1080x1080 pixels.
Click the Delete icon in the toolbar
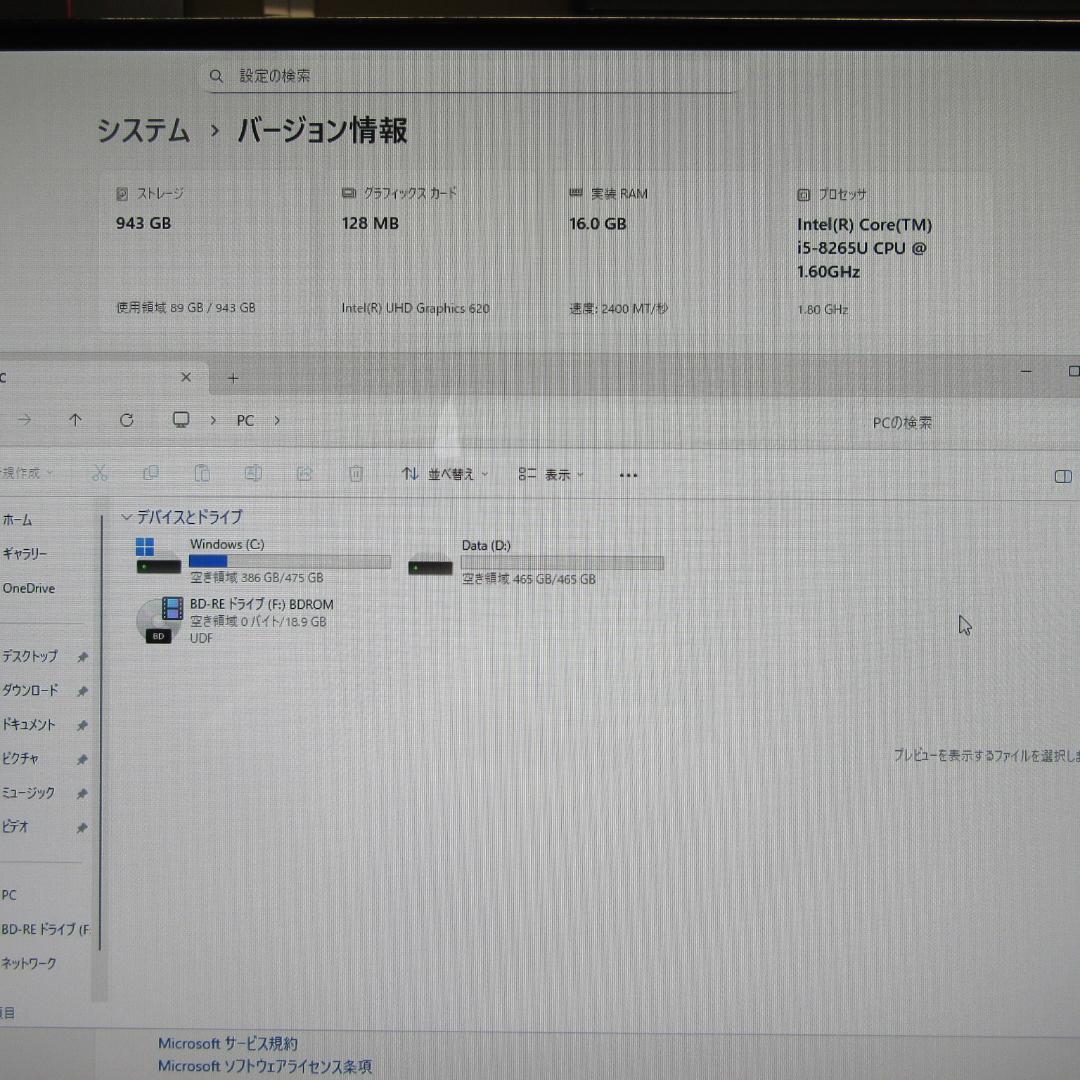click(355, 472)
